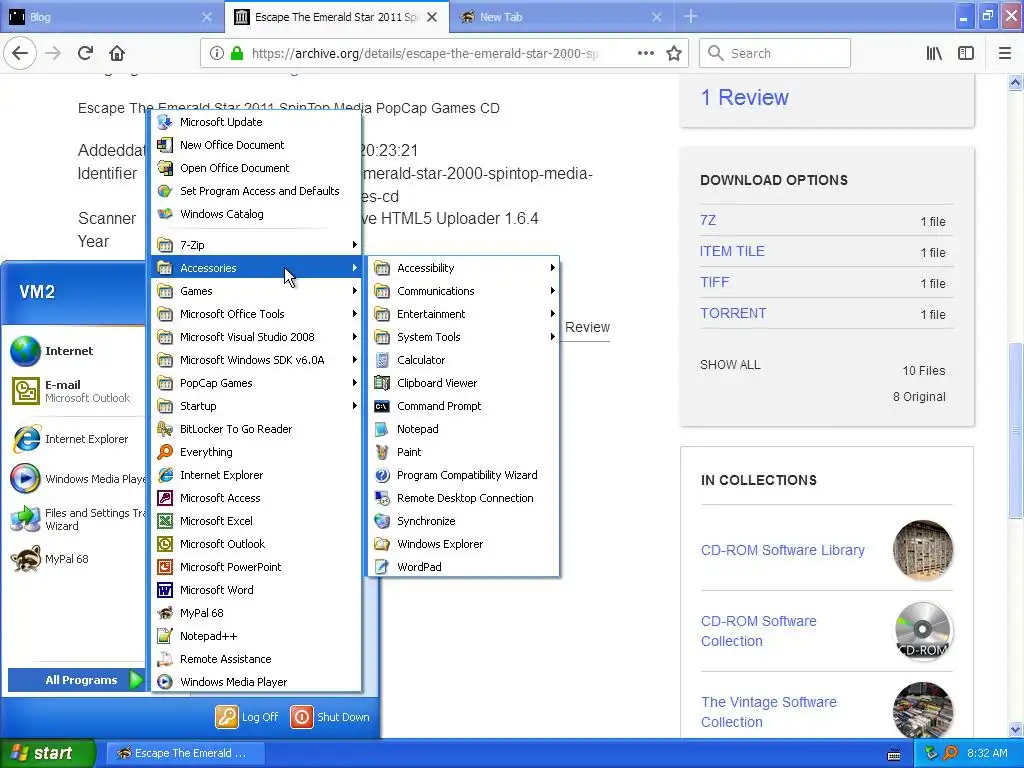Click the address bar URL
This screenshot has height=768, width=1024.
point(424,53)
